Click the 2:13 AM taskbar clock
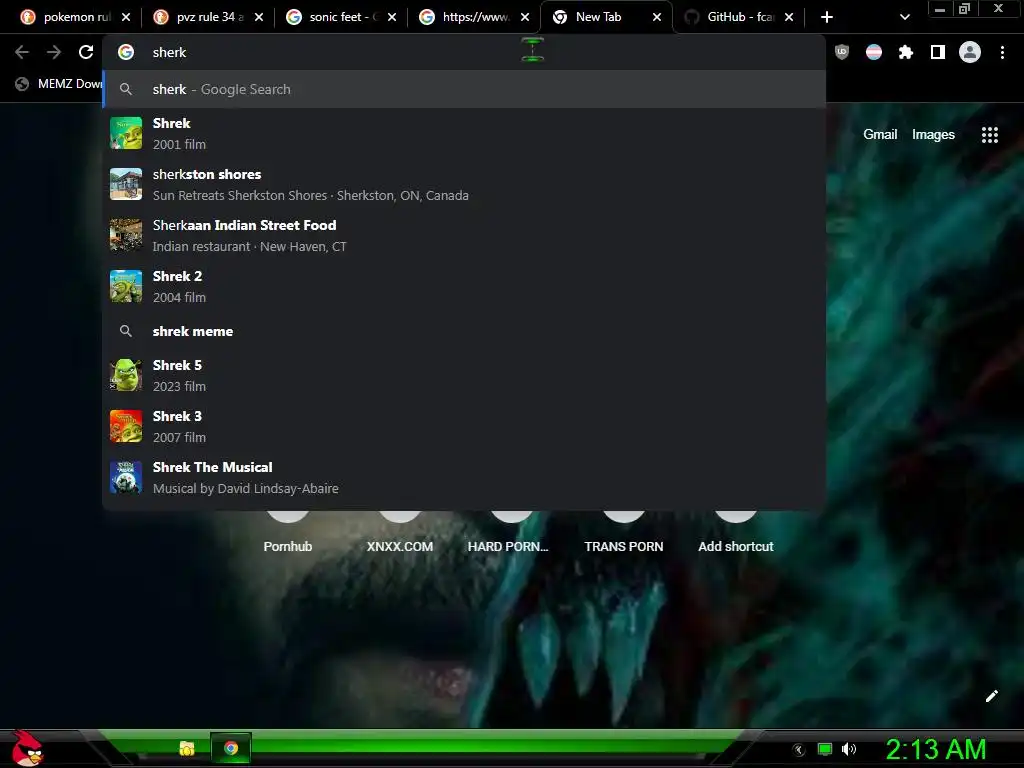This screenshot has height=768, width=1024. 935,749
